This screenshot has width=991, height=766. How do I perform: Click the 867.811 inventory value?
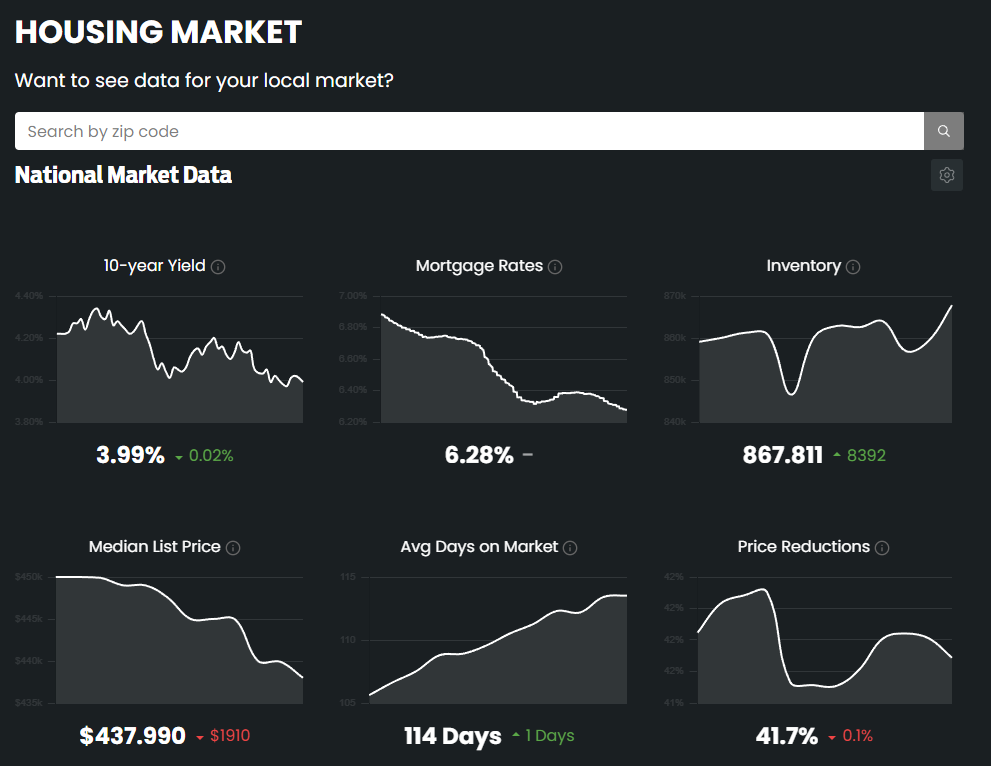click(x=783, y=455)
